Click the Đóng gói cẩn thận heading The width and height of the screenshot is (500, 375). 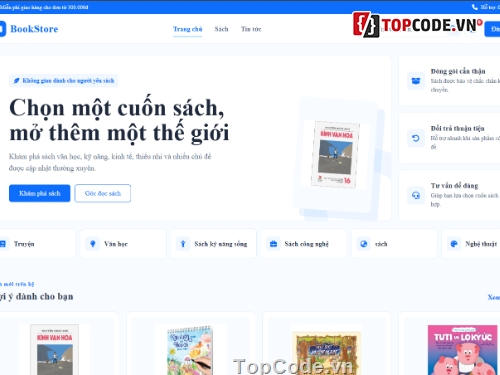[x=458, y=71]
